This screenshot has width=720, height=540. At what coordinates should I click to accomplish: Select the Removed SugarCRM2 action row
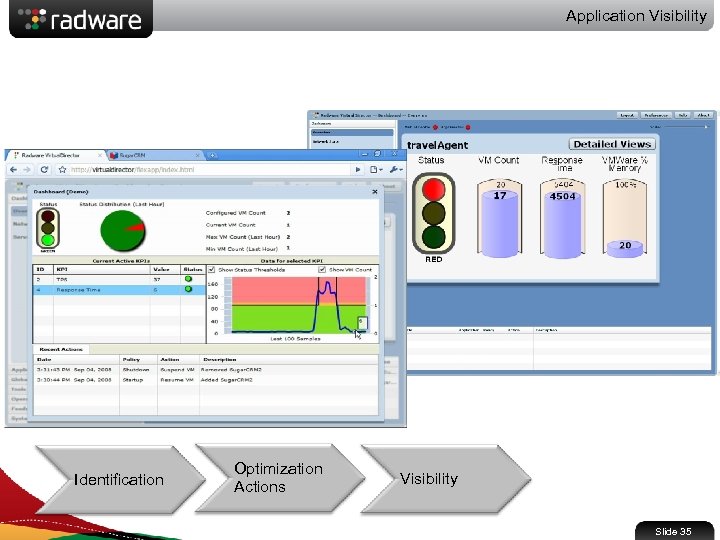(206, 369)
